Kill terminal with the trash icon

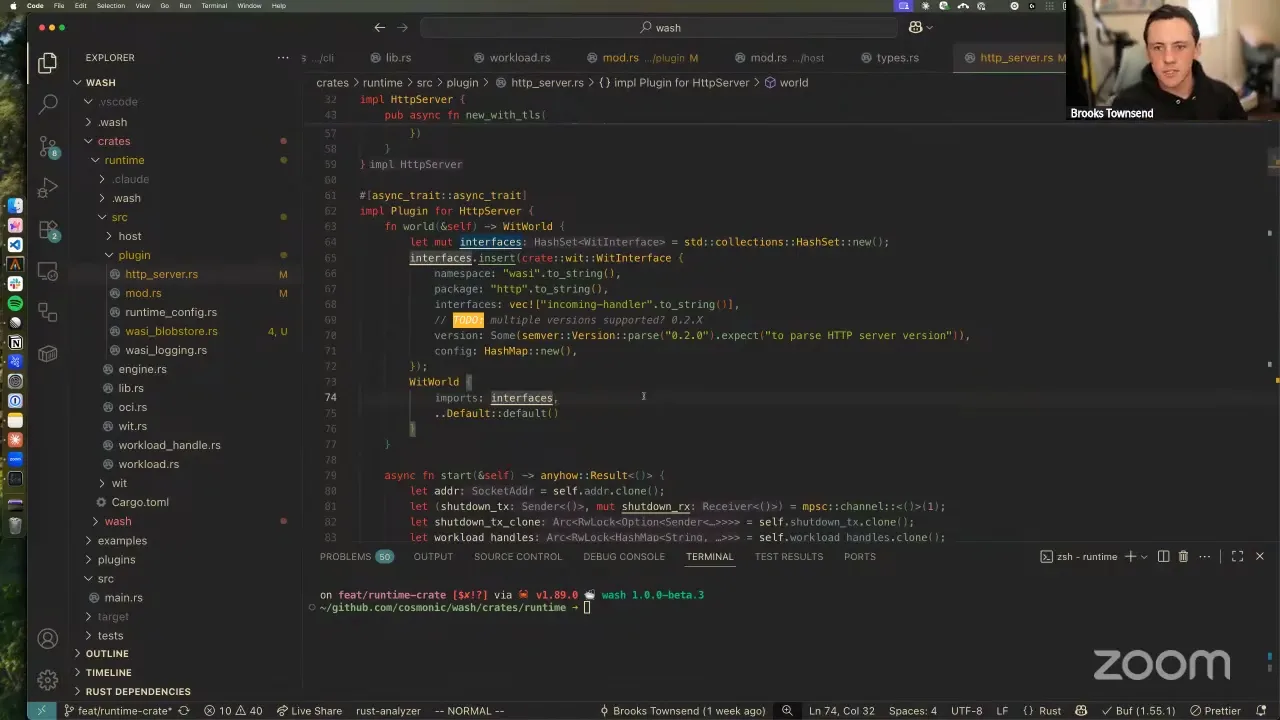point(1183,557)
